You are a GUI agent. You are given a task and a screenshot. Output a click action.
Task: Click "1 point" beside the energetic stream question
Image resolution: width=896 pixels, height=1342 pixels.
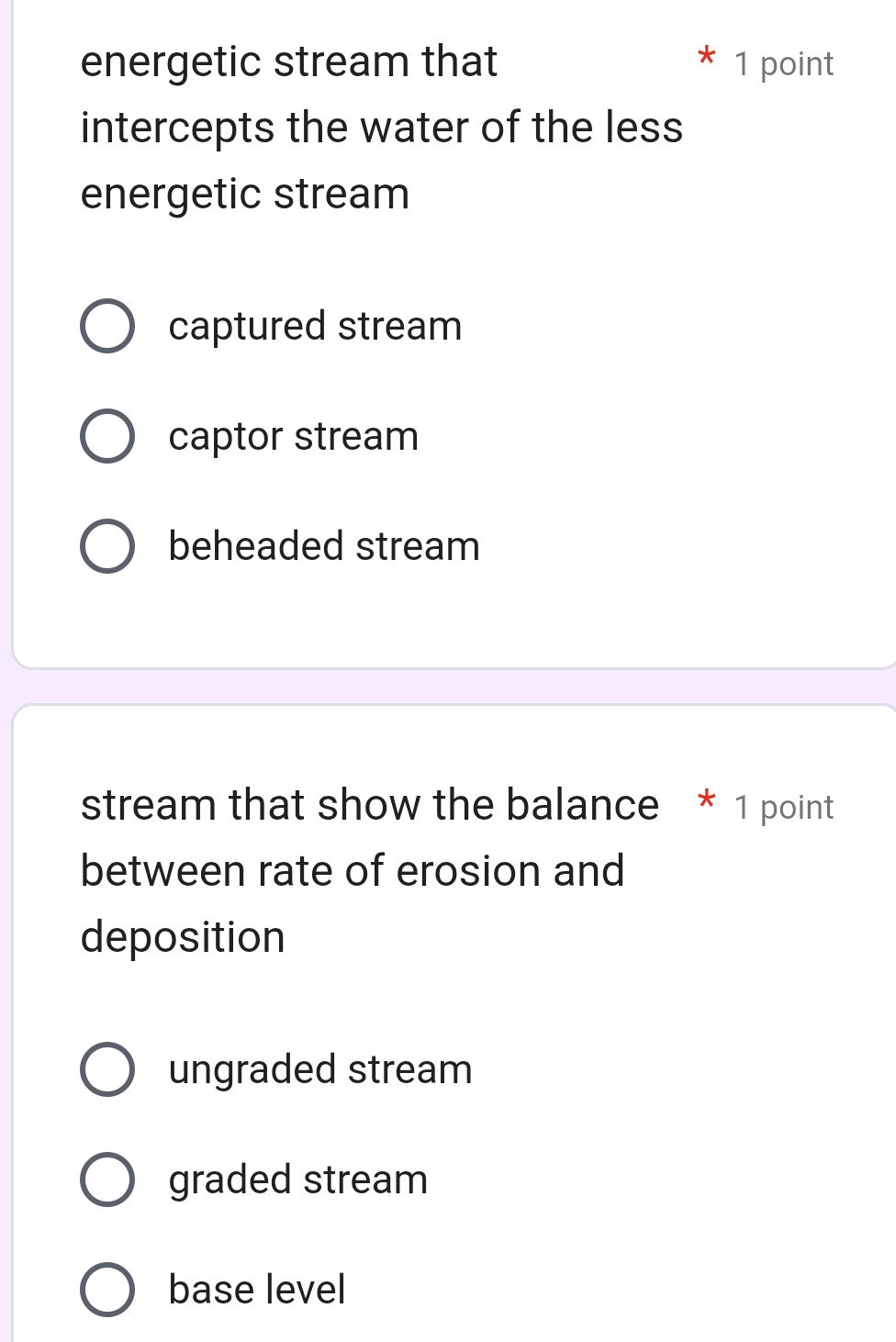click(783, 64)
